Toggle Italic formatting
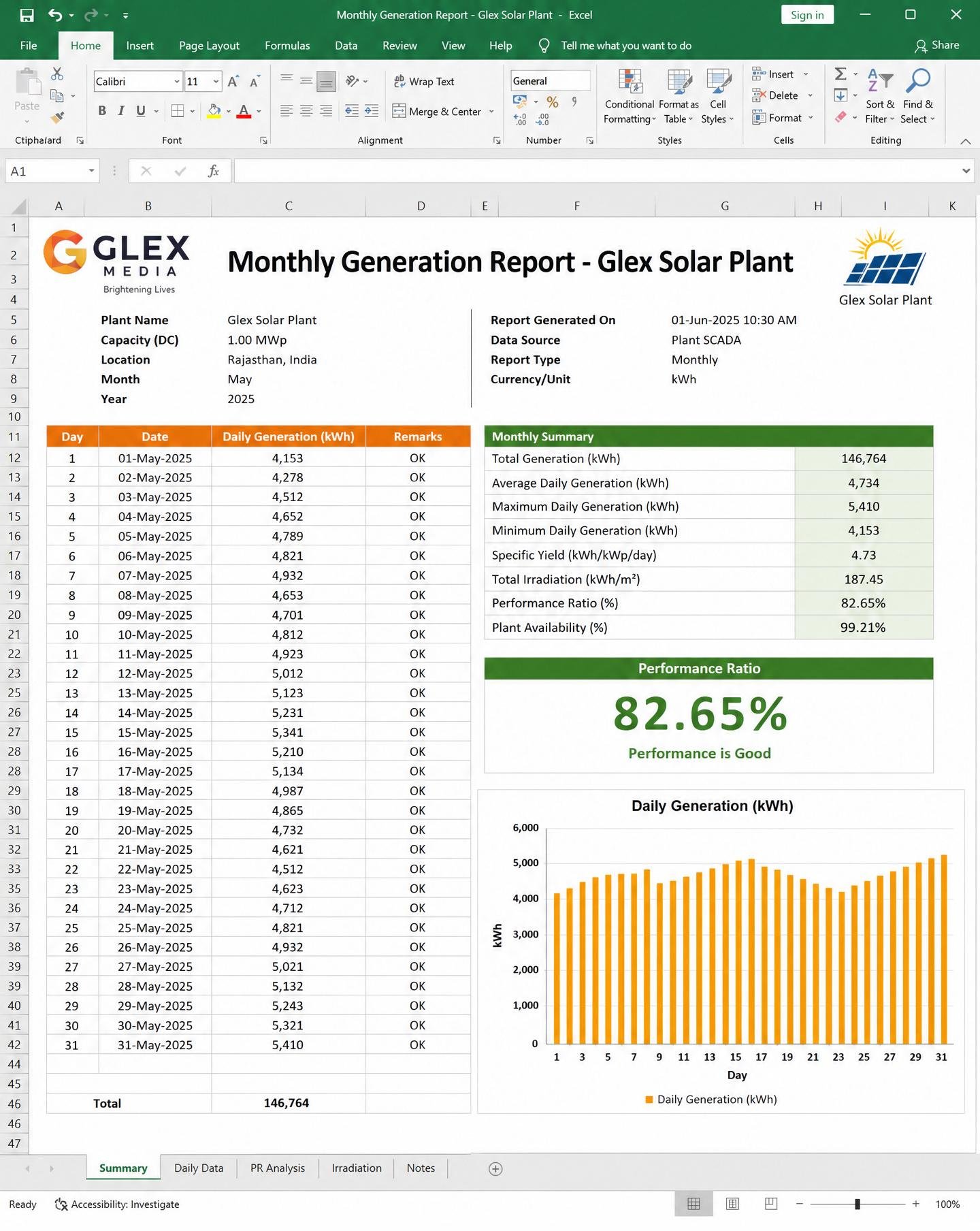This screenshot has width=980, height=1231. (121, 111)
